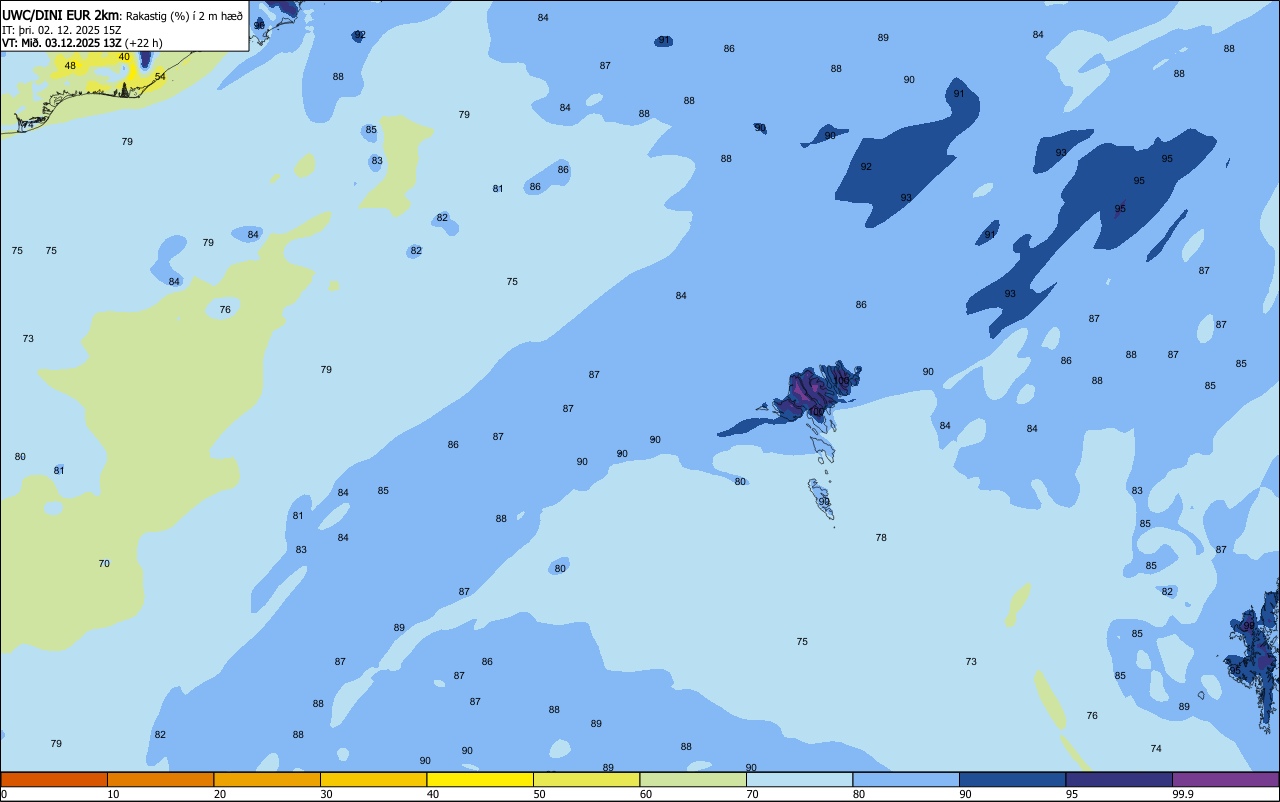The width and height of the screenshot is (1280, 802).
Task: Click the humidity value "54" on the coastline
Action: [160, 77]
